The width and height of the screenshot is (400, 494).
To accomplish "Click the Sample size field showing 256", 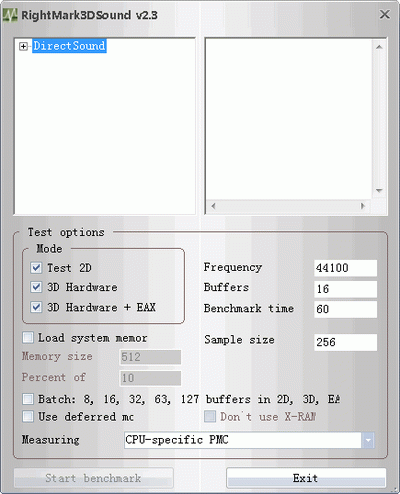I will click(345, 342).
